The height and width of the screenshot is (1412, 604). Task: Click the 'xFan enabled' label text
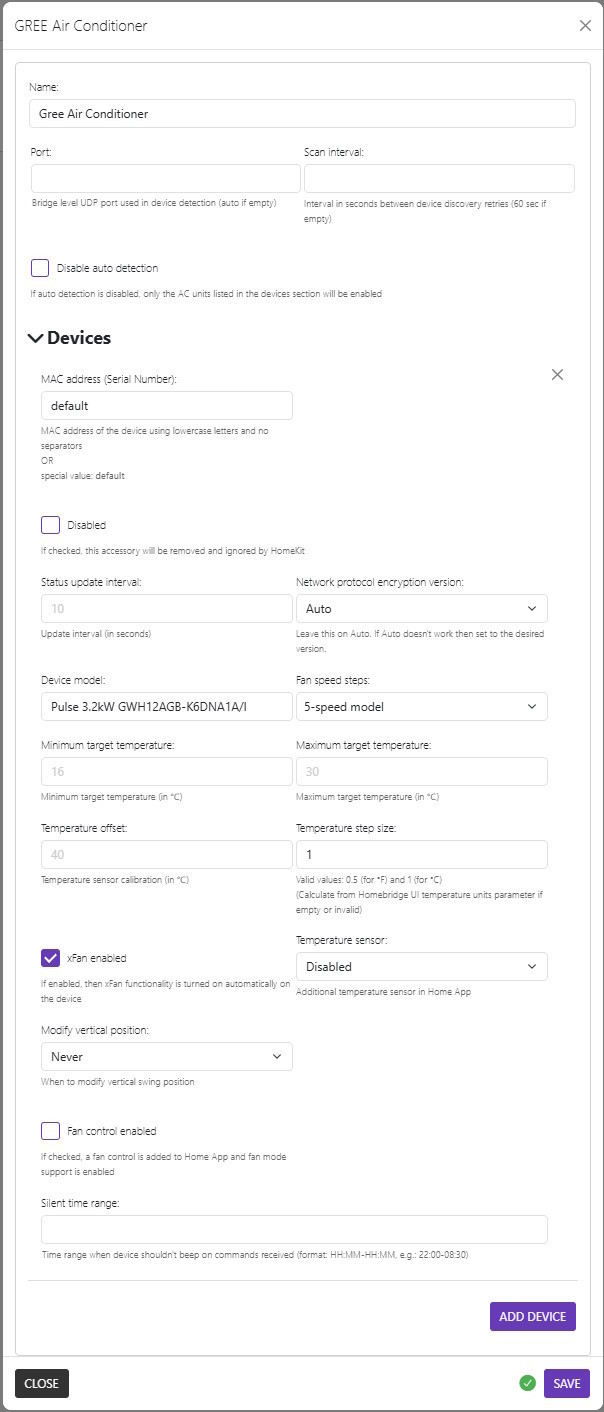point(97,958)
